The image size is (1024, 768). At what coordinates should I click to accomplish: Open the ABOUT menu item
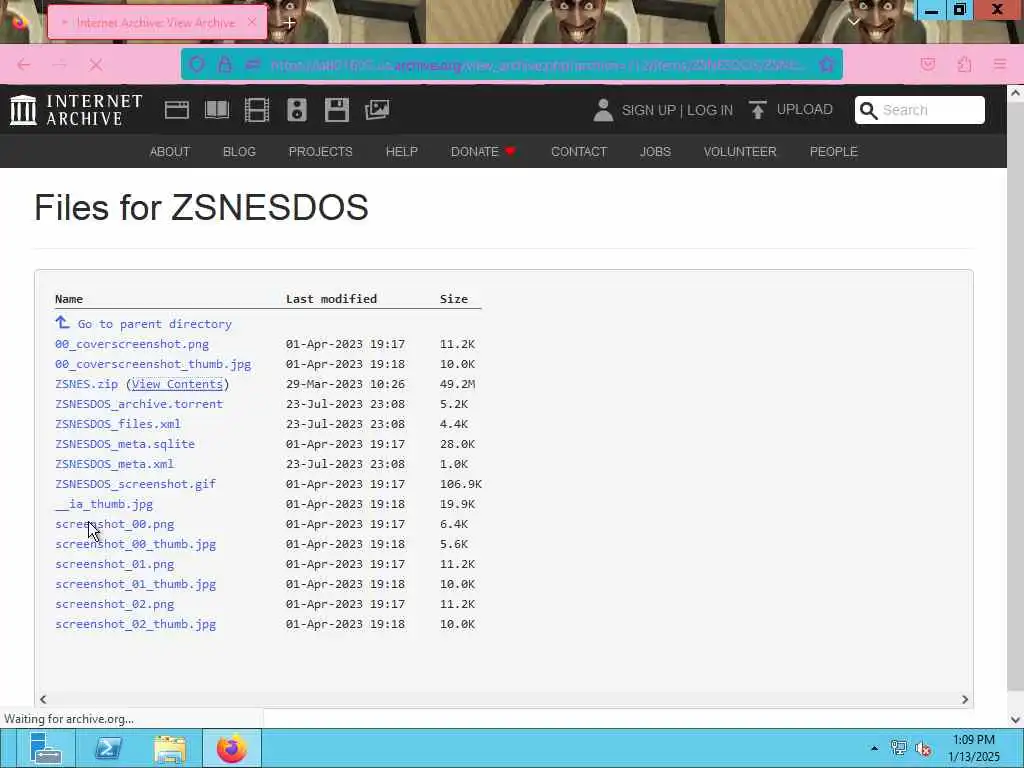coord(170,152)
